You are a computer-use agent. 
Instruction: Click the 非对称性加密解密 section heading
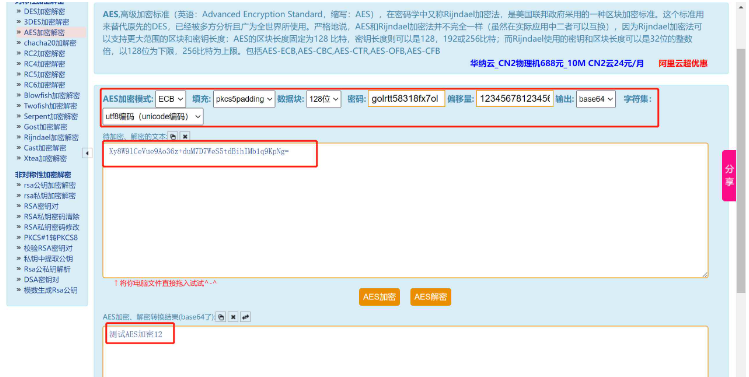coord(43,175)
